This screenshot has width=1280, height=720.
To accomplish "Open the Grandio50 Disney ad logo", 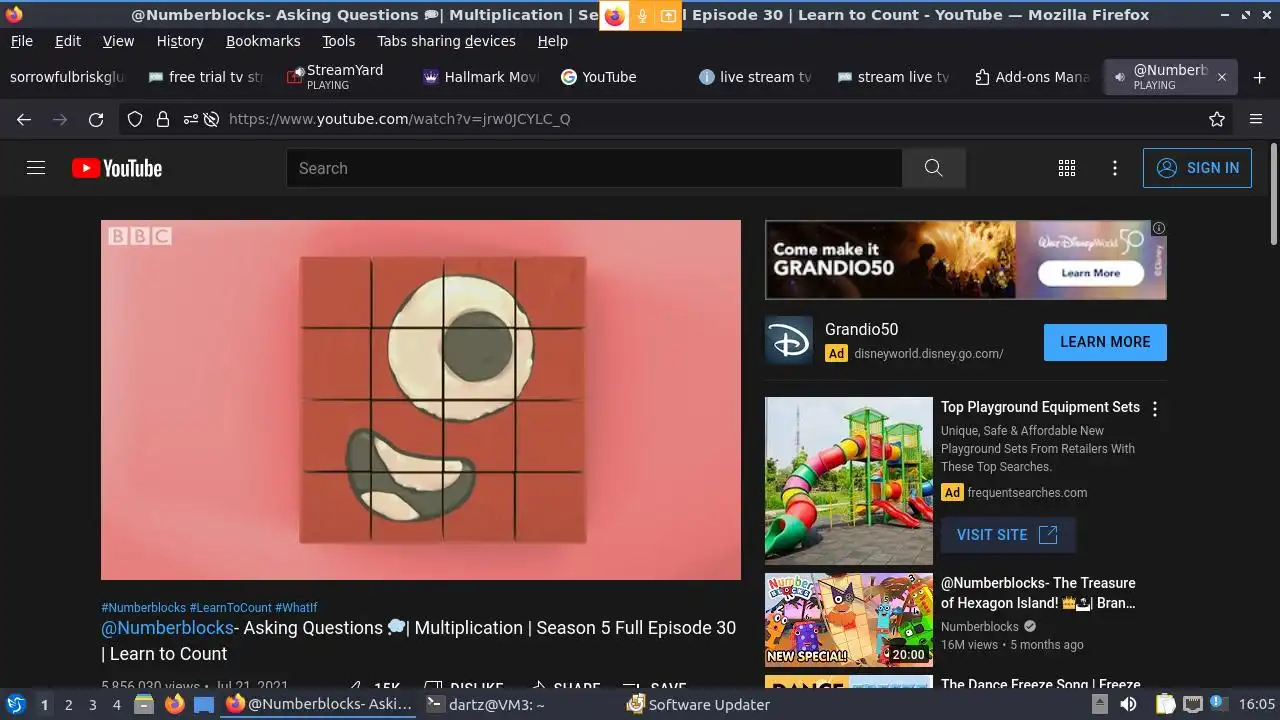I will 789,341.
